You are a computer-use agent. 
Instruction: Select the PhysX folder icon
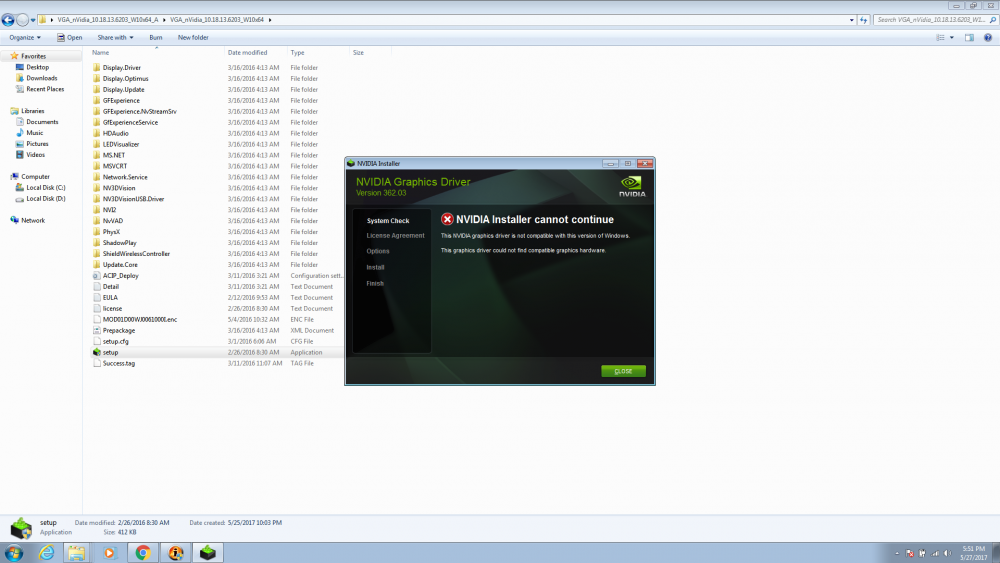pos(97,231)
